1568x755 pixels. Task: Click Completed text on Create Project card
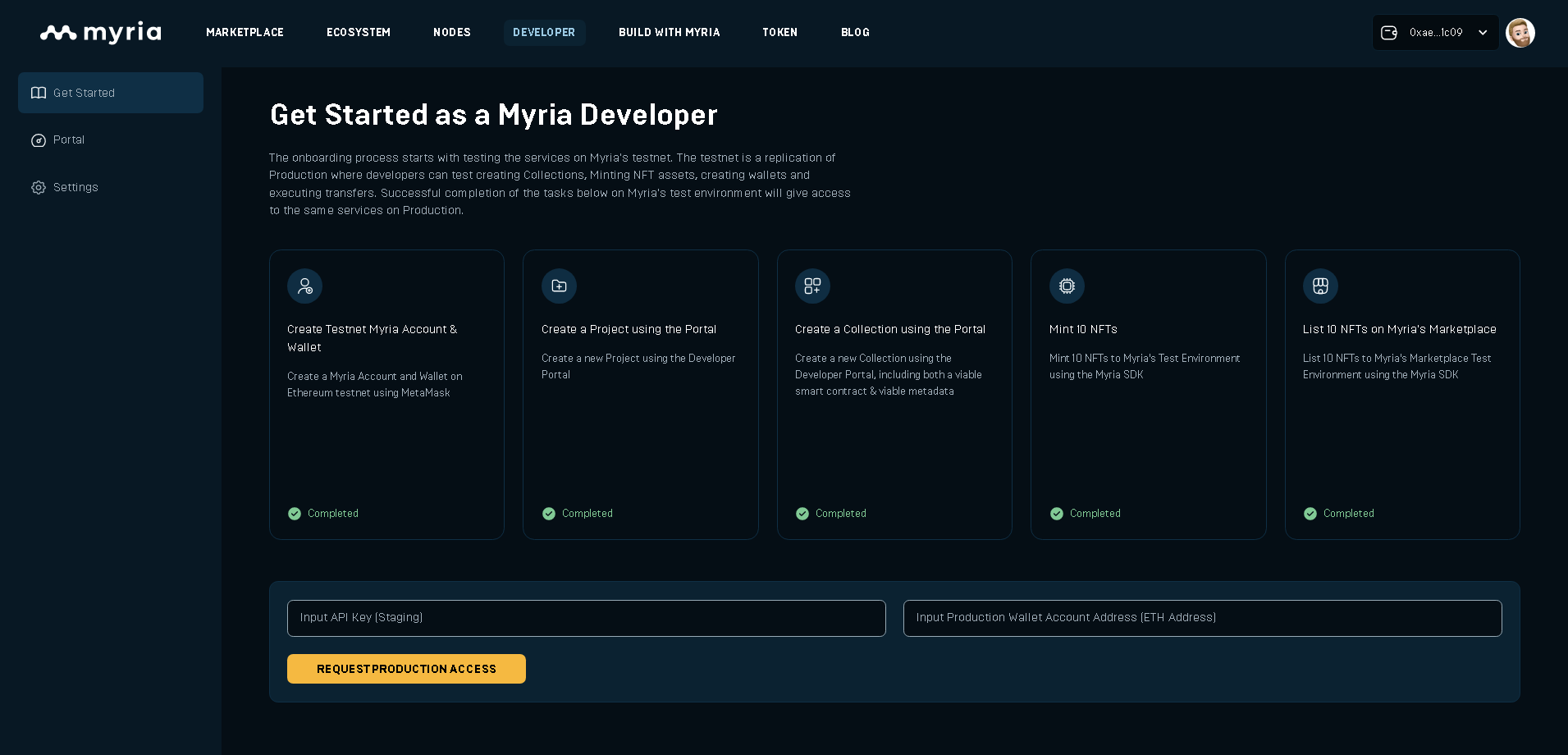(587, 514)
